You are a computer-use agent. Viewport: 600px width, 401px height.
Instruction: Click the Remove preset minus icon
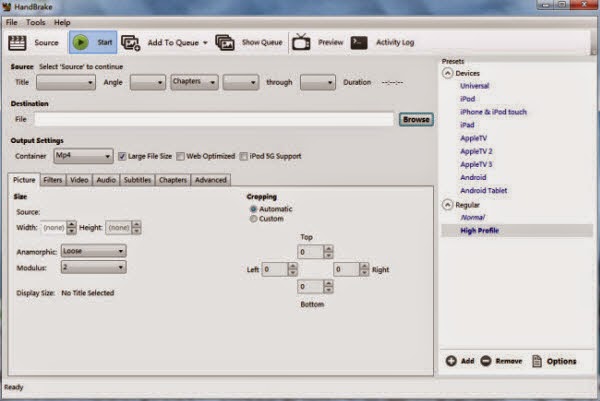tap(486, 361)
